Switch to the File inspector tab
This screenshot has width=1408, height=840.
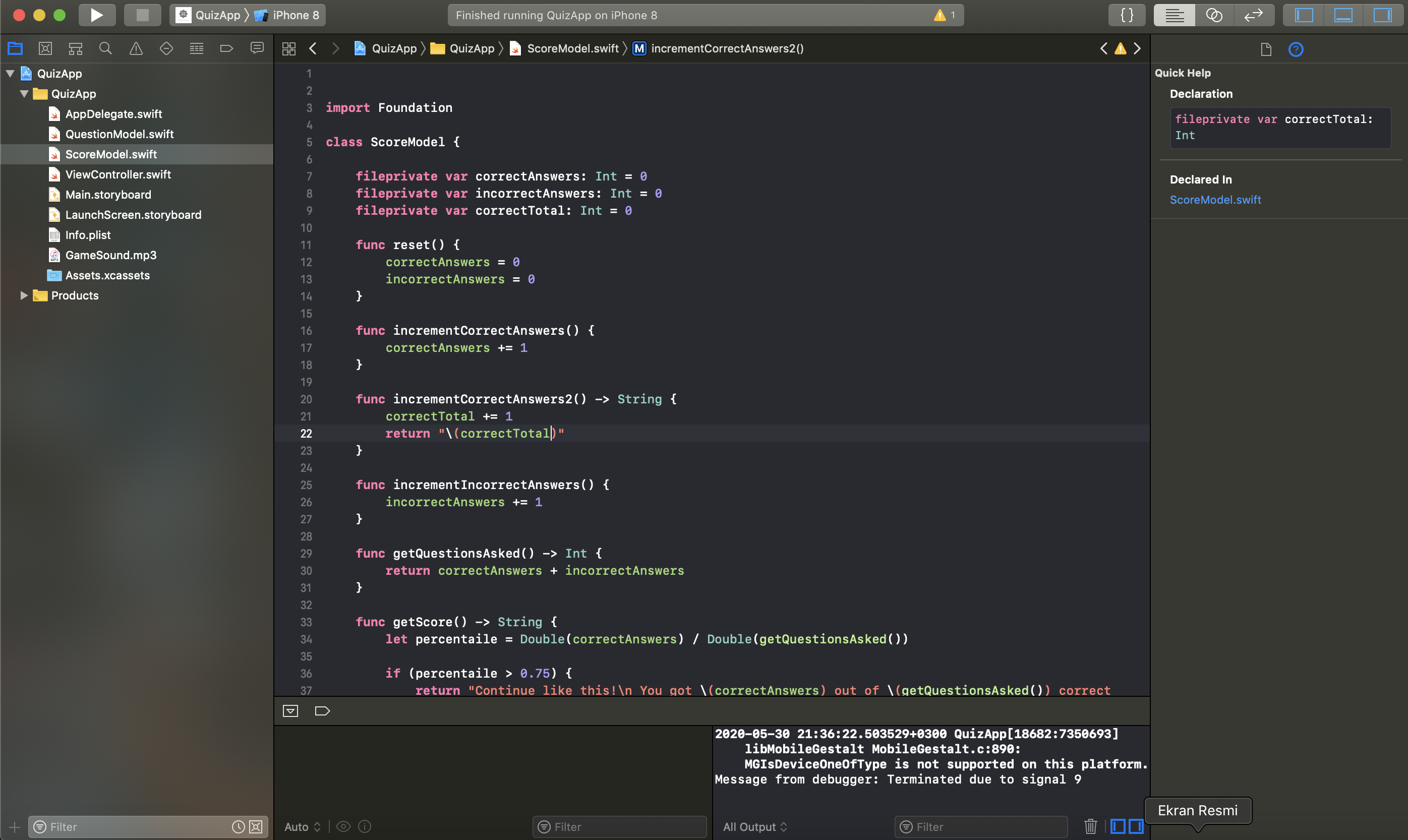coord(1266,50)
